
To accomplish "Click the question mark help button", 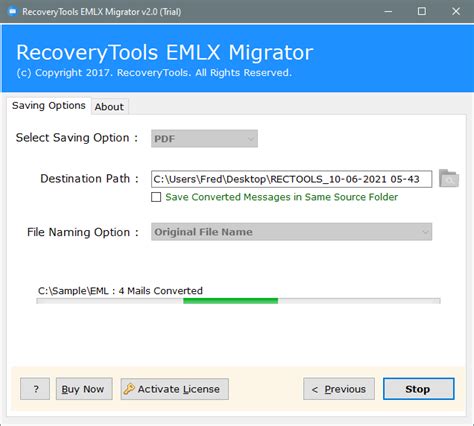I will [x=35, y=389].
